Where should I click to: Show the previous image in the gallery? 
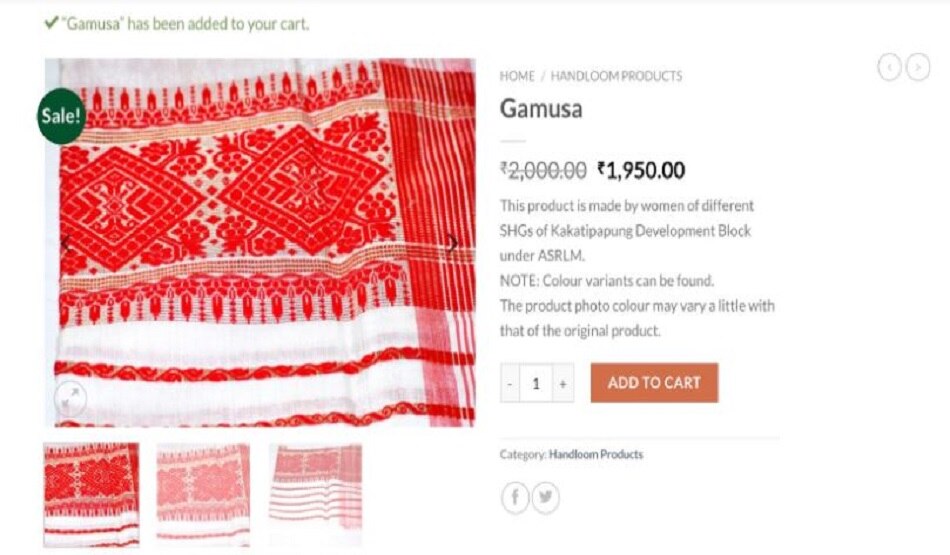click(x=66, y=244)
